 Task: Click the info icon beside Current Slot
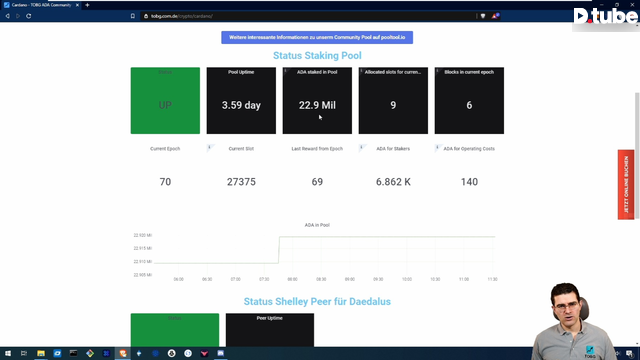pyautogui.click(x=209, y=147)
